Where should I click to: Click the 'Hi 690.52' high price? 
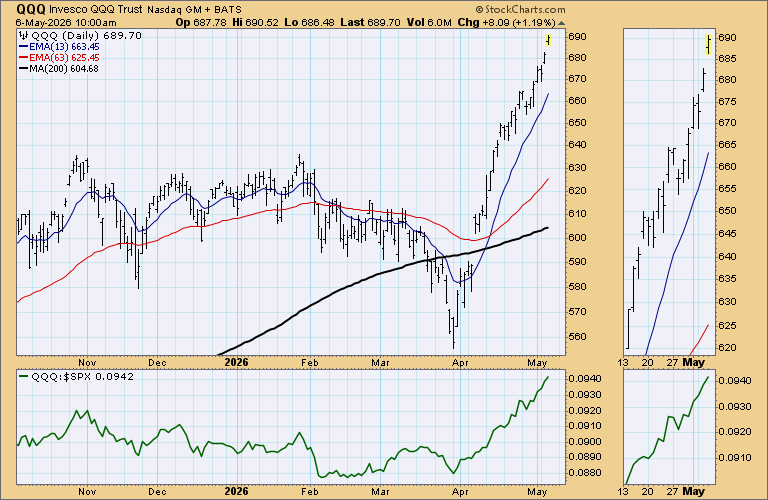(x=255, y=23)
